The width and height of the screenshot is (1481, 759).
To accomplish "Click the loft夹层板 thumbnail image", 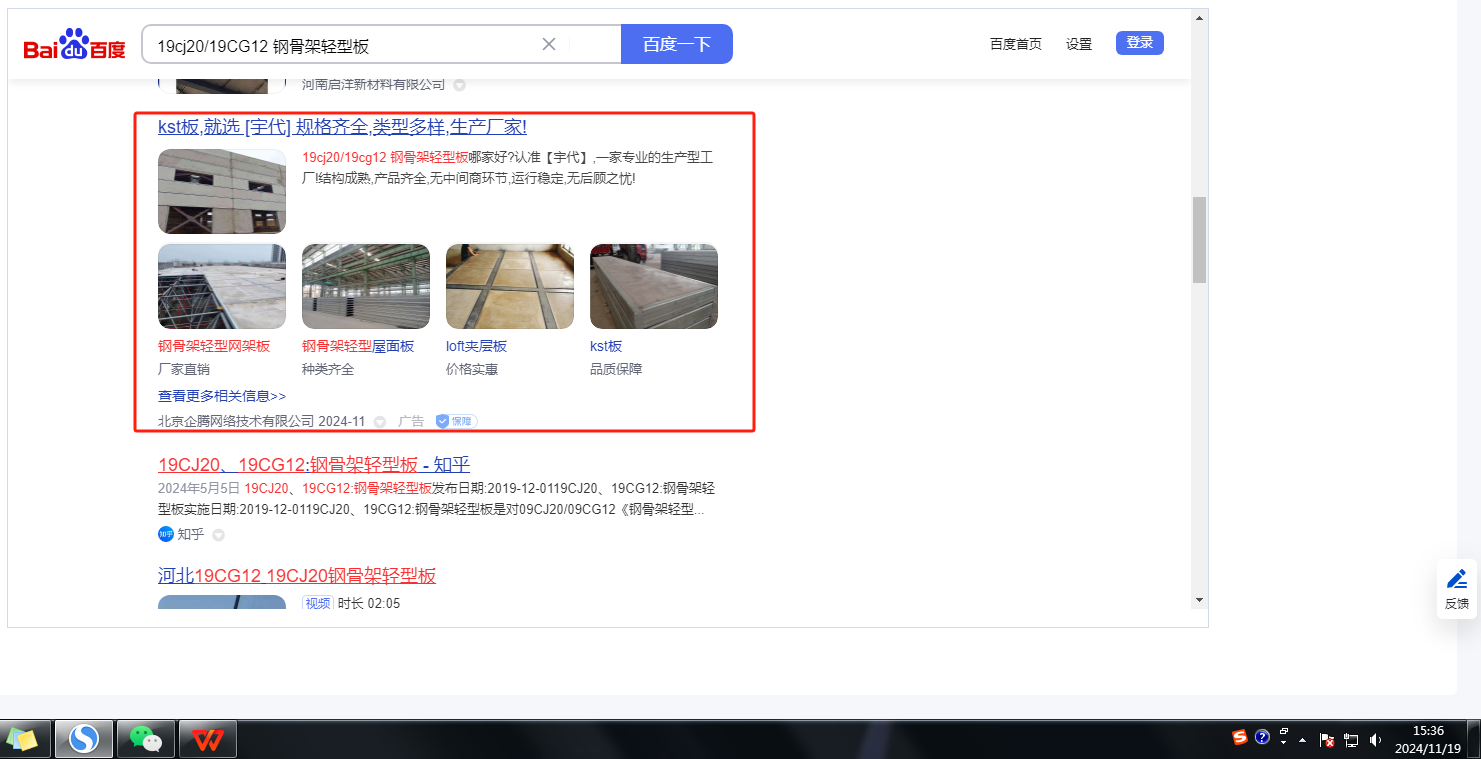I will [510, 287].
